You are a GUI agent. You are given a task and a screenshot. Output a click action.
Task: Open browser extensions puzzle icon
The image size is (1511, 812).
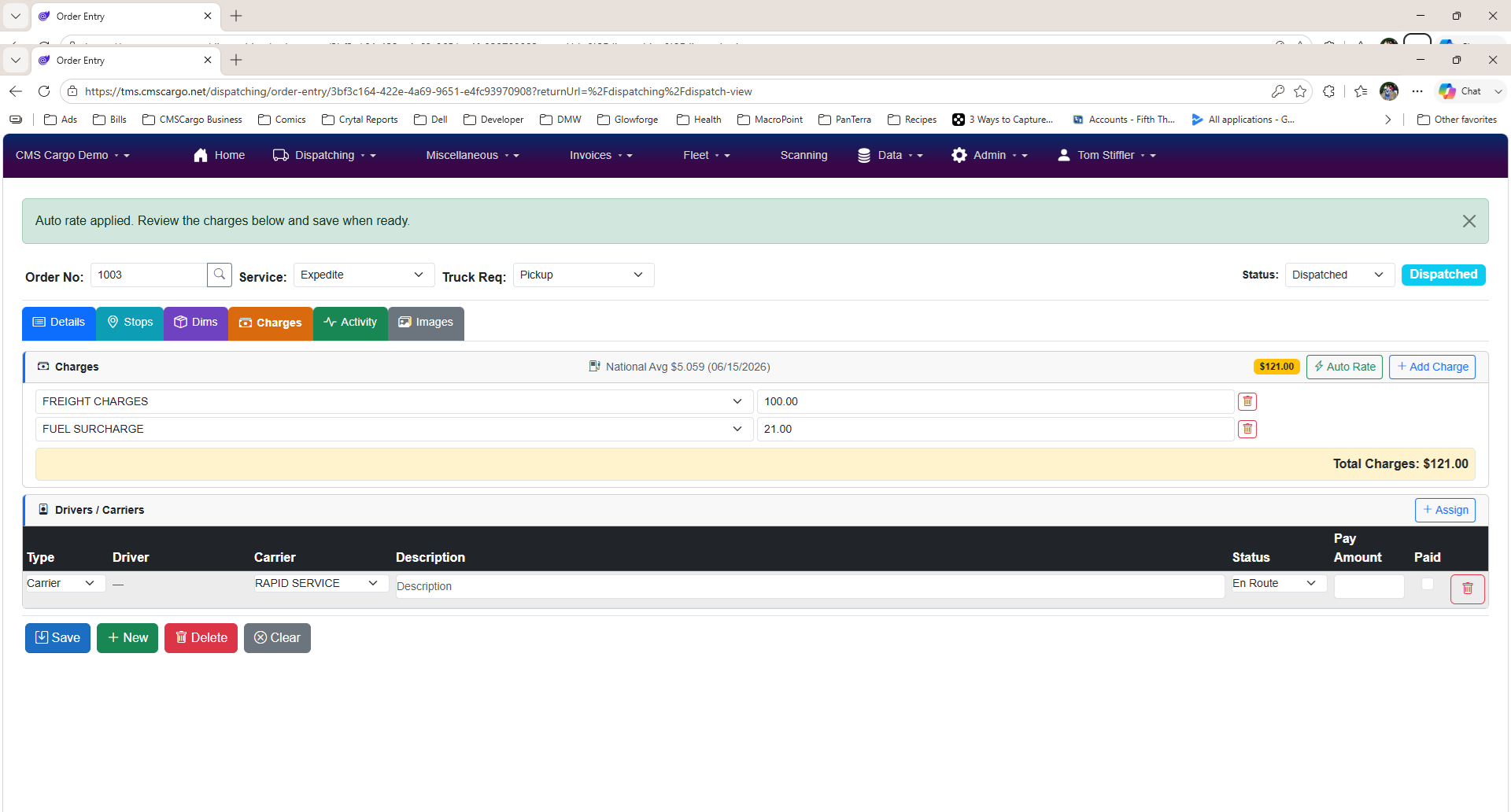point(1329,91)
